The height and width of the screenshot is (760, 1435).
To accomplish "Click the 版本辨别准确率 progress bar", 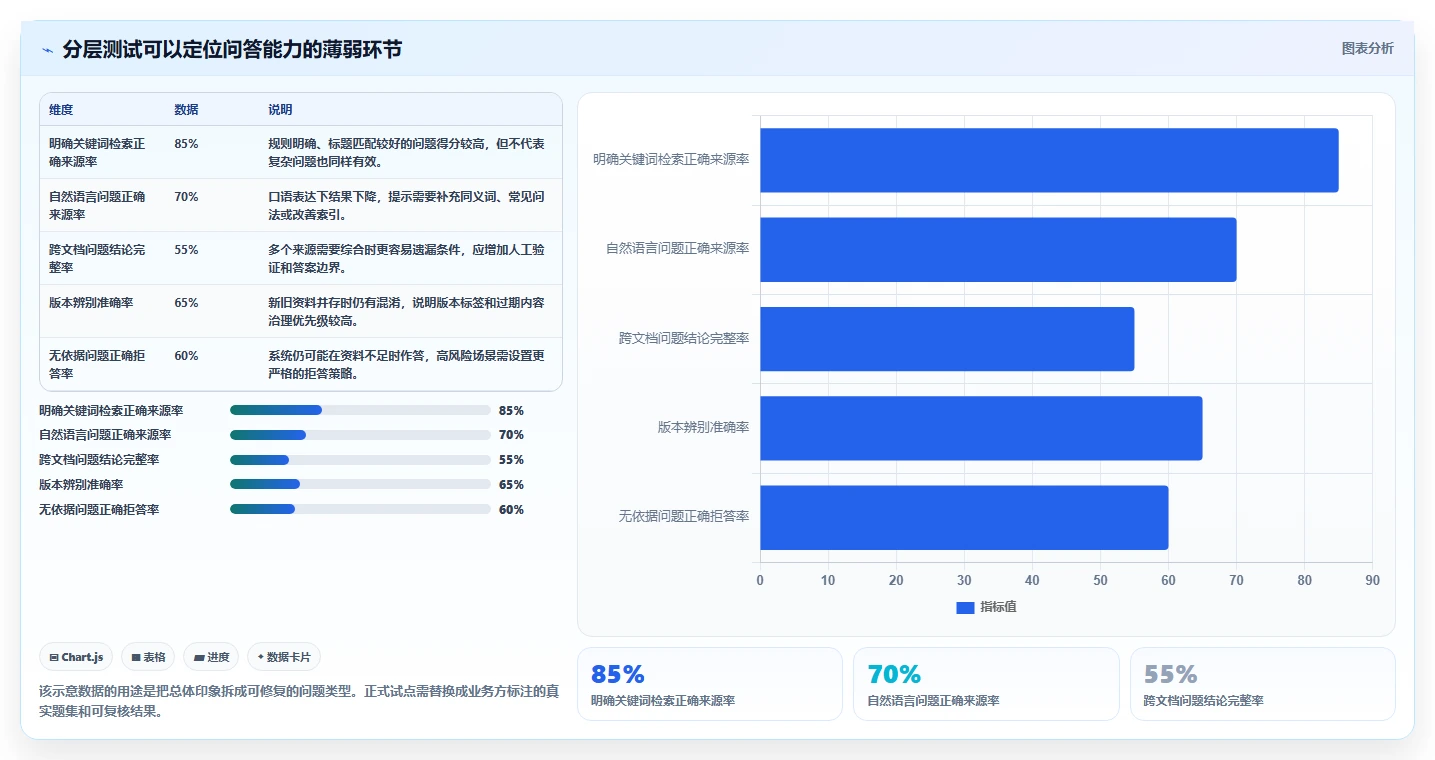I will [360, 485].
